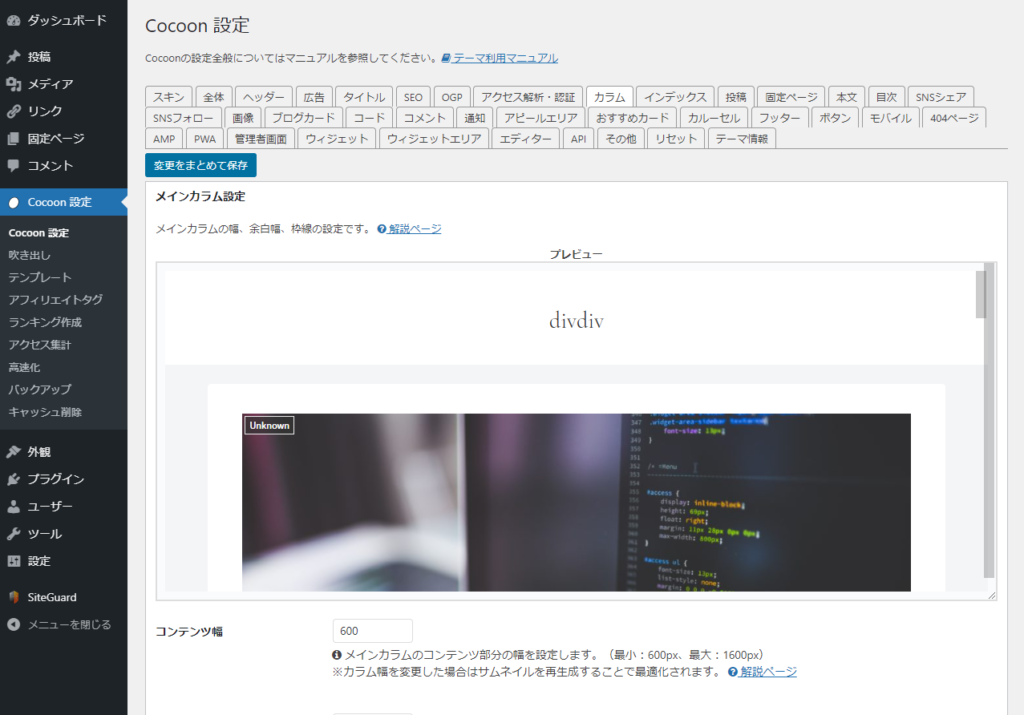Click the コンテンツ幅 input field
Screen dimensions: 1024x715
[372, 631]
